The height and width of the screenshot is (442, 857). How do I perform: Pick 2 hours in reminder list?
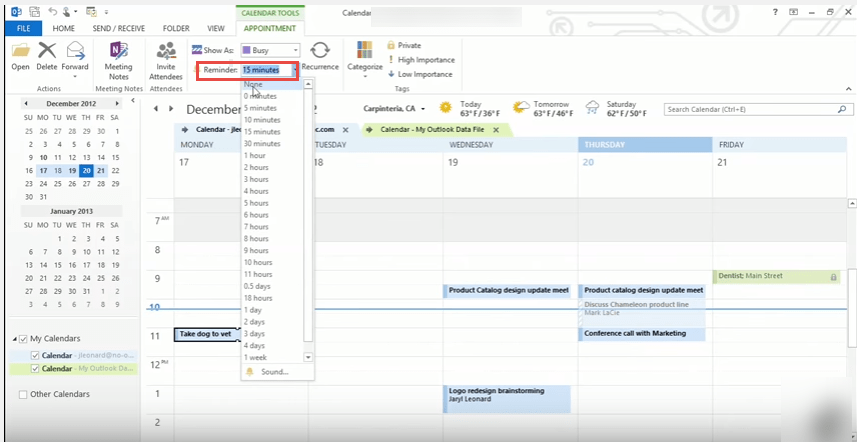pos(272,167)
